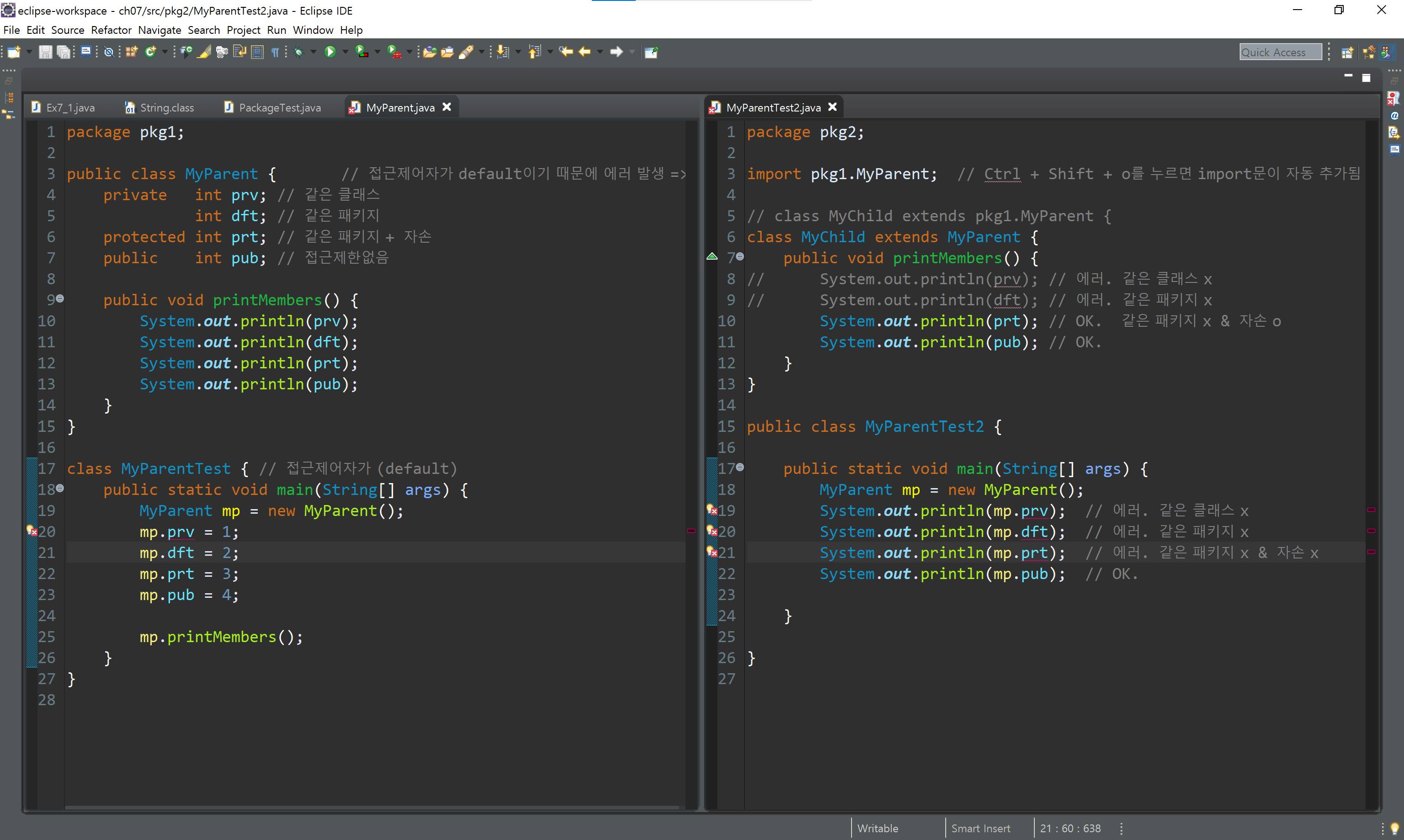
Task: Toggle Show Whitespace Characters pilcrow button
Action: tap(275, 52)
